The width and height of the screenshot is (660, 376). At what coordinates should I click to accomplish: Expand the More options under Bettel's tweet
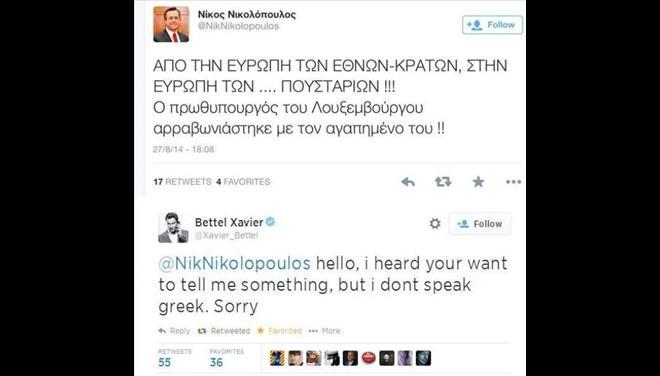[324, 331]
